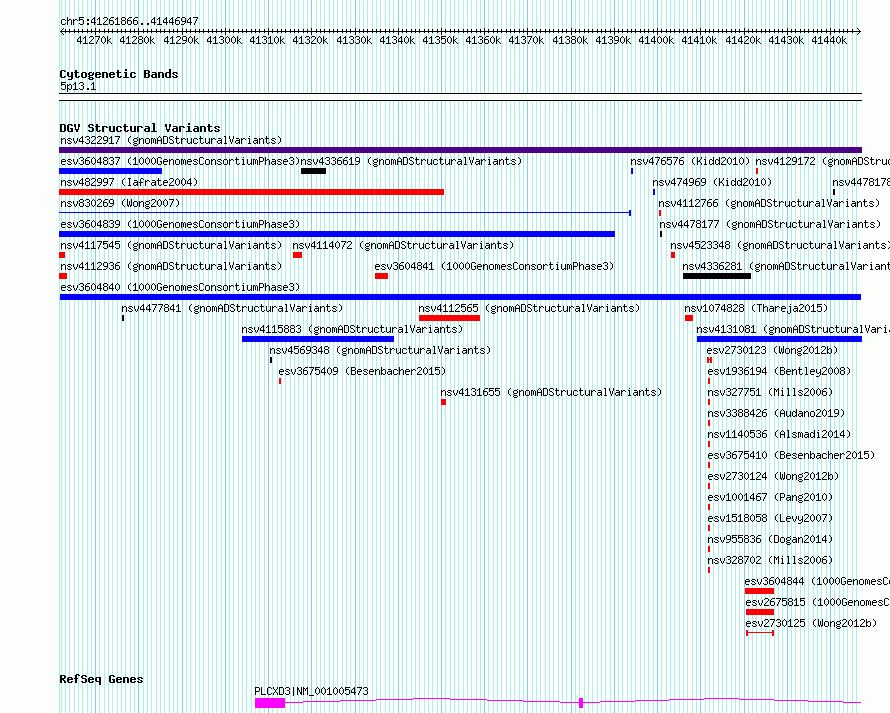
Task: Open nsv4131081 variant label
Action: click(x=793, y=329)
